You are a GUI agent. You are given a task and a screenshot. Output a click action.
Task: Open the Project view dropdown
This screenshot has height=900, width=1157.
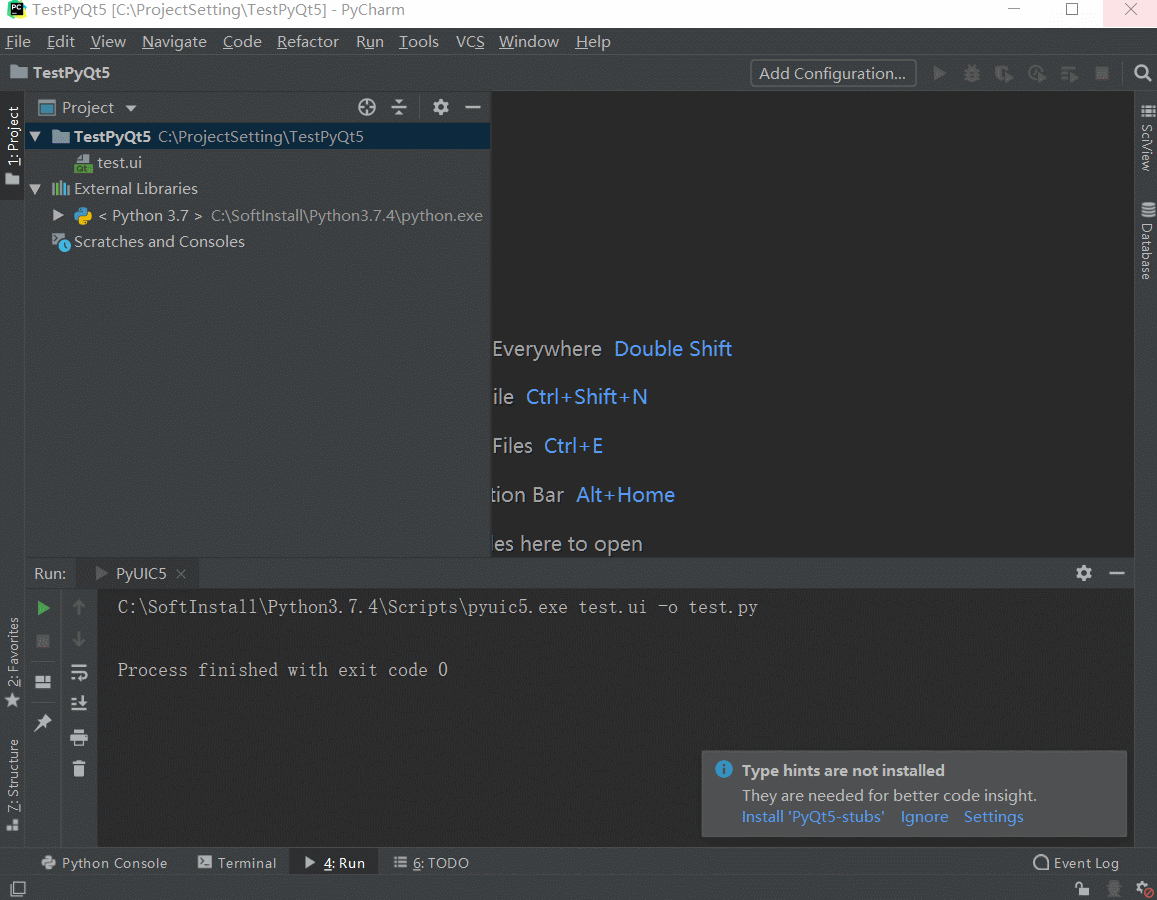131,108
